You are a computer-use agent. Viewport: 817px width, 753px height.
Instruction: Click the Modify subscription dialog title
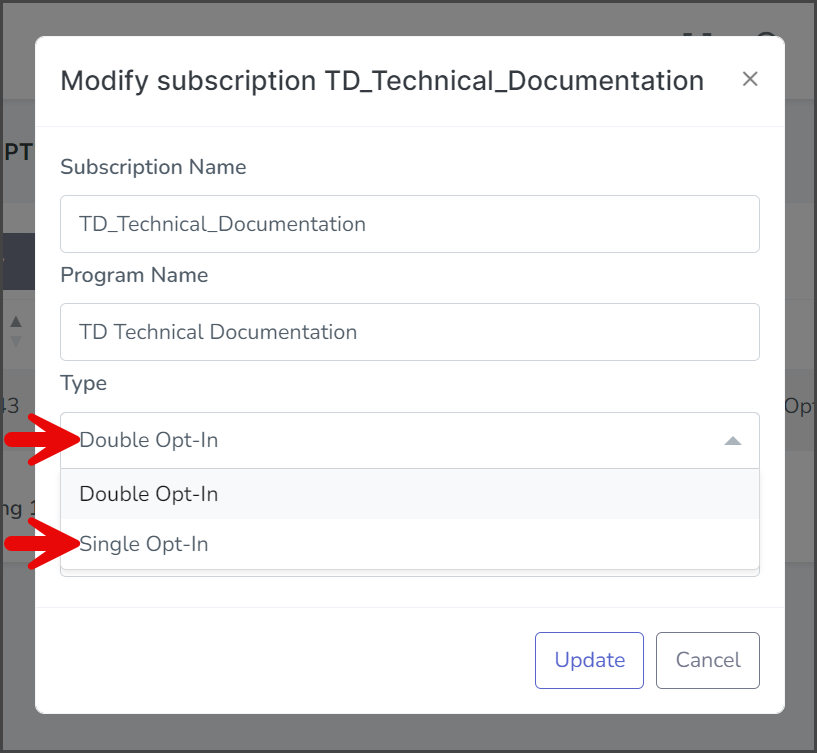382,81
